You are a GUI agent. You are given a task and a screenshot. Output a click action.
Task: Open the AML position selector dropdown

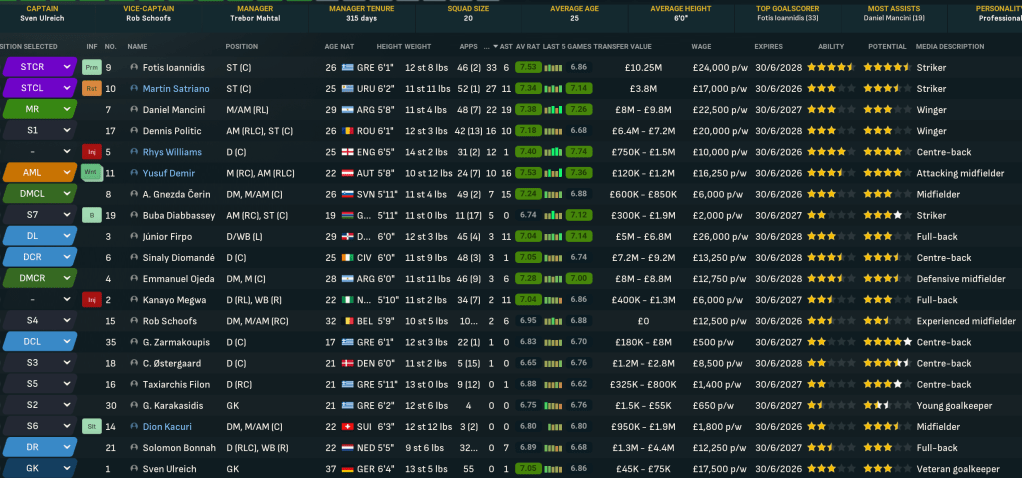pyautogui.click(x=68, y=173)
